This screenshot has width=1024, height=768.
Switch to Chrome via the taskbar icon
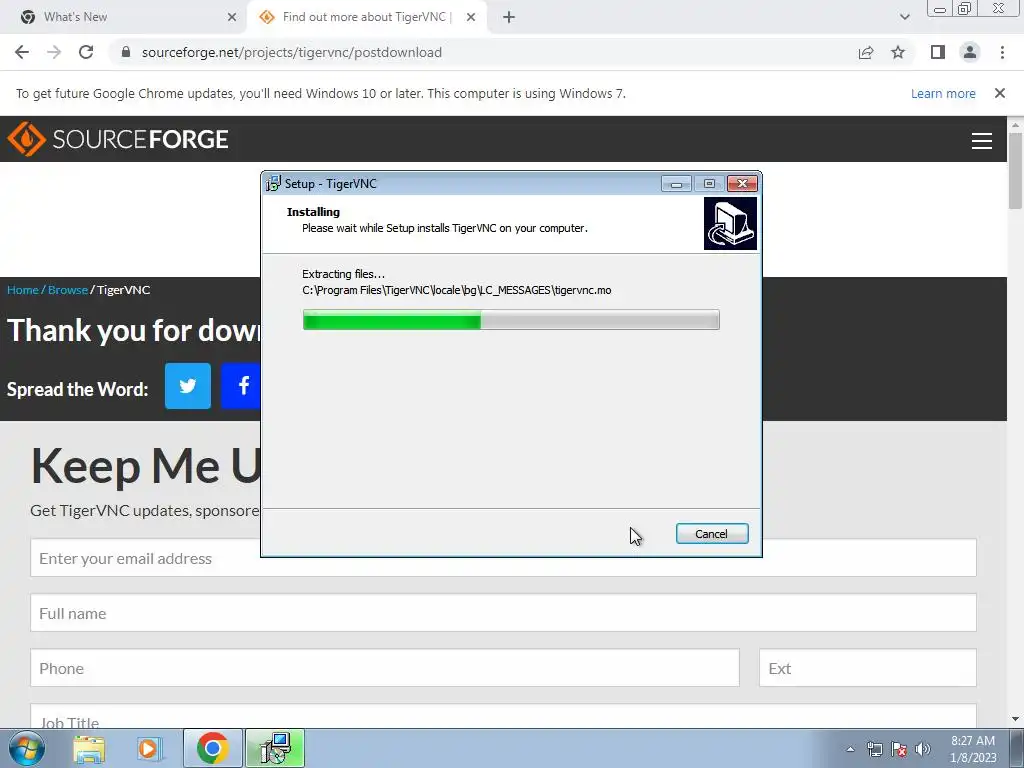[x=212, y=748]
